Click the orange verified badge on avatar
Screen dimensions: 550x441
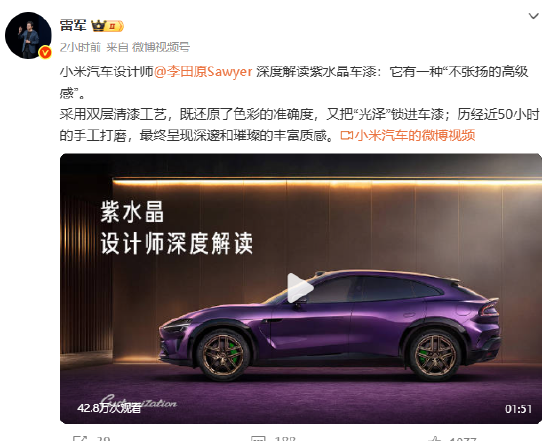point(45,53)
